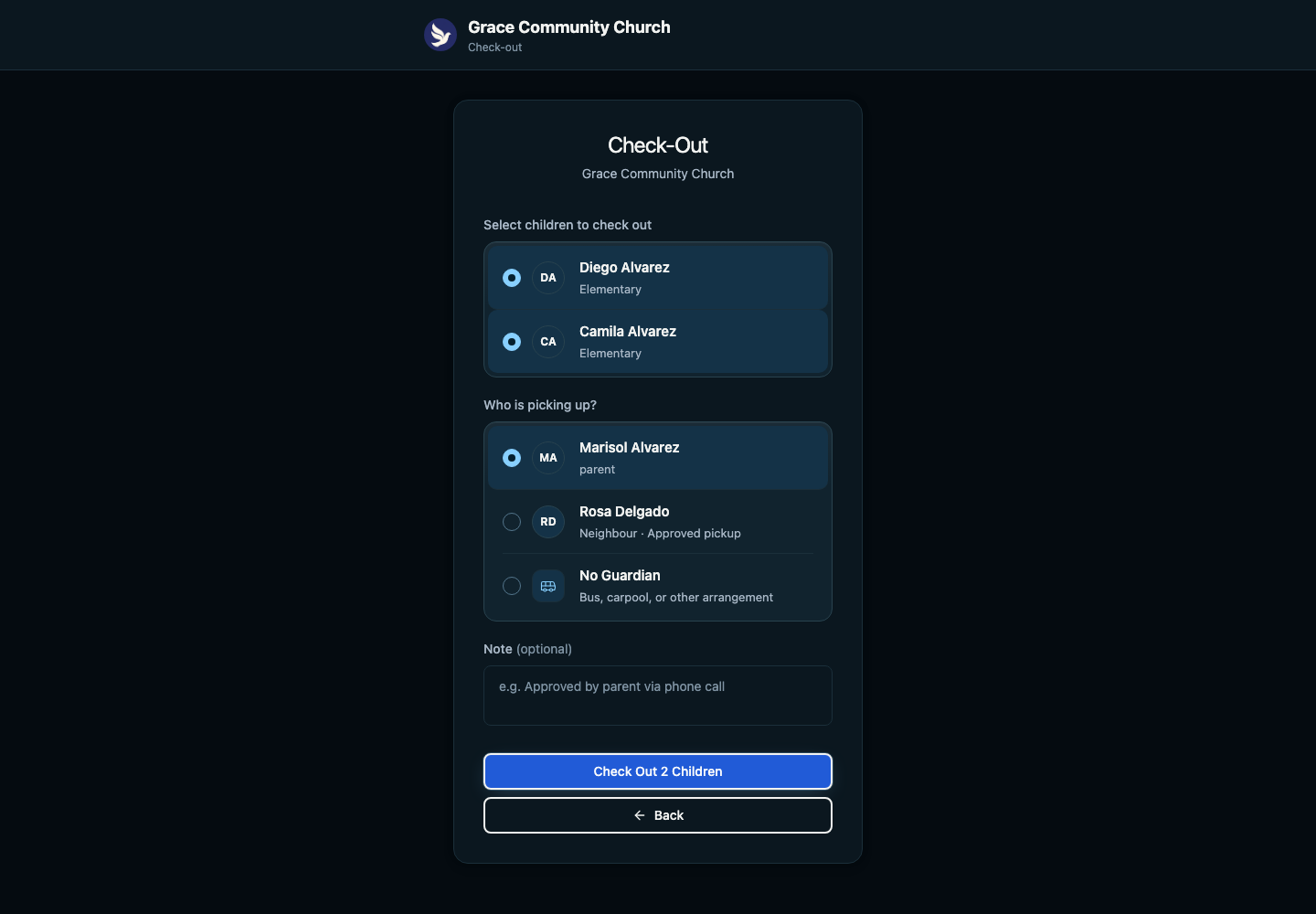Deselect Diego Alvarez radio indicator
The width and height of the screenshot is (1316, 914).
pyautogui.click(x=512, y=278)
